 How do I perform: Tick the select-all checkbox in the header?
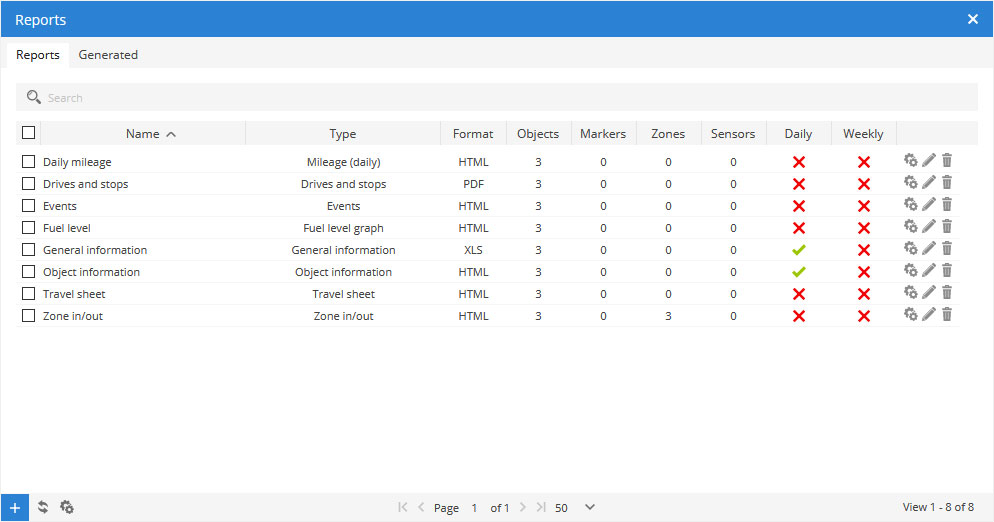point(29,133)
